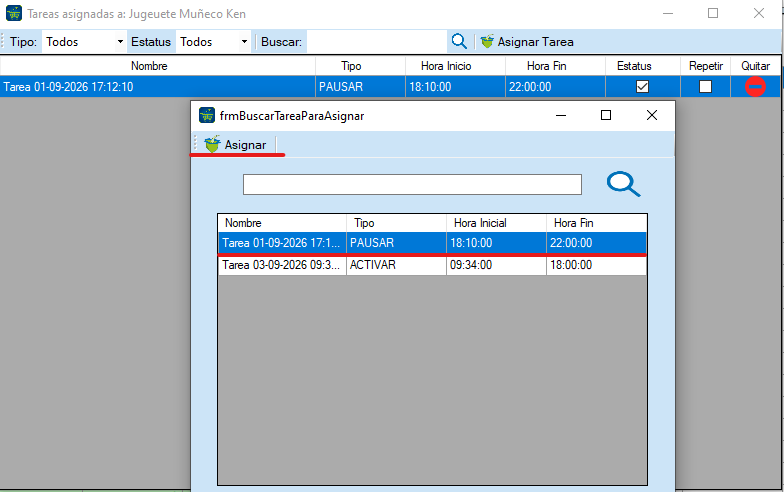Click the Tipo header in the dialog grid

(396, 223)
